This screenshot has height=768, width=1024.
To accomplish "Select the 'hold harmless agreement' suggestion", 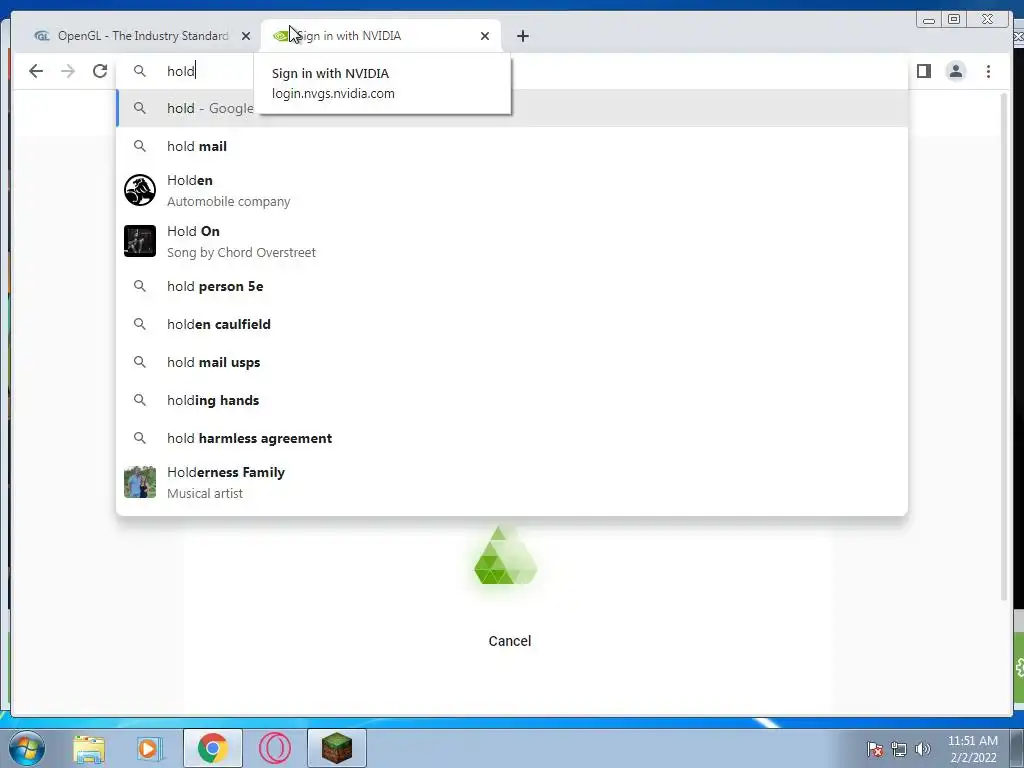I will click(512, 438).
